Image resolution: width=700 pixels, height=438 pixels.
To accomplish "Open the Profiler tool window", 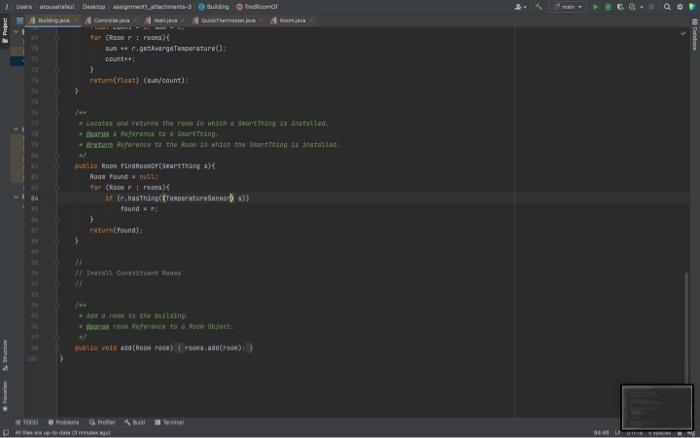I will coord(102,422).
